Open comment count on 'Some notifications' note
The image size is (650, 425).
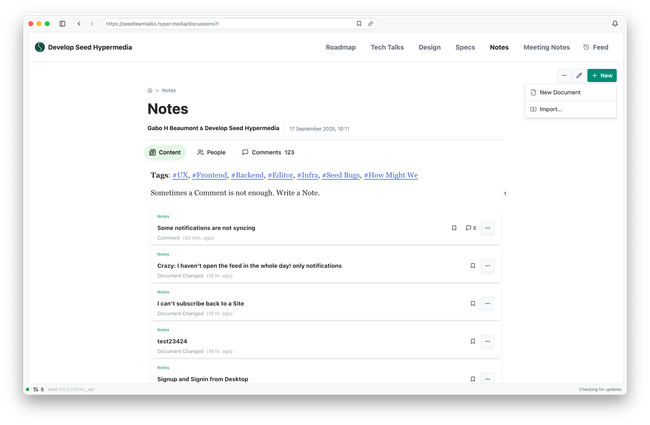pos(470,228)
